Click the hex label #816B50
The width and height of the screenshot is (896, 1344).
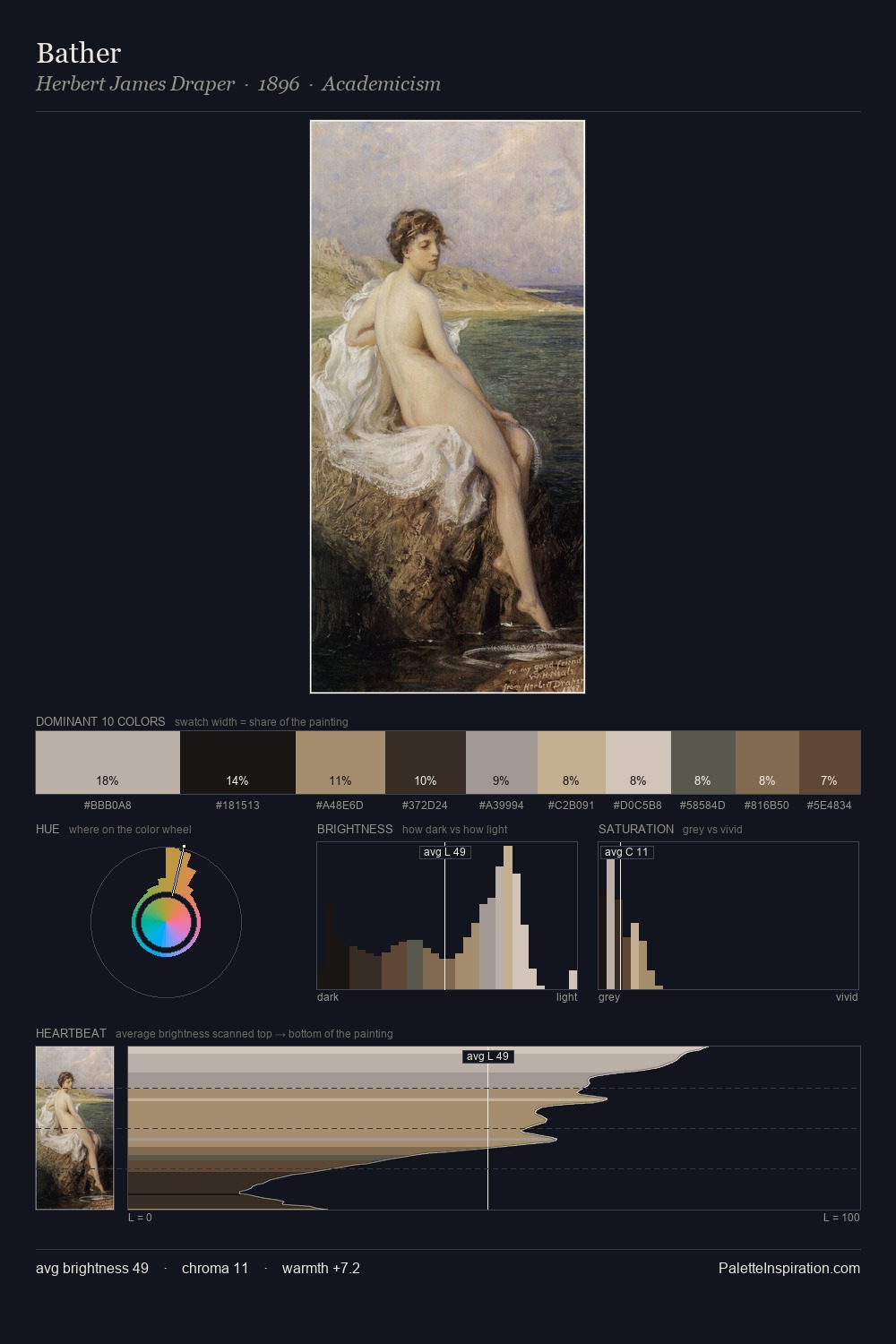767,806
